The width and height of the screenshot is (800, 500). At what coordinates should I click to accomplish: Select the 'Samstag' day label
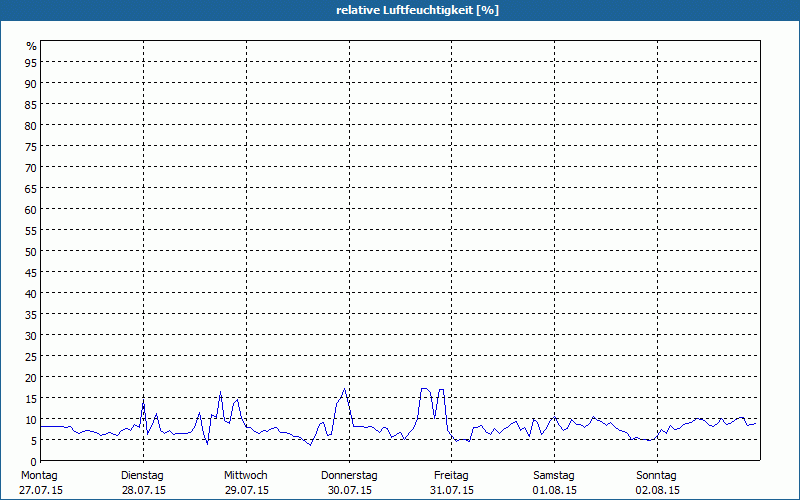[554, 475]
